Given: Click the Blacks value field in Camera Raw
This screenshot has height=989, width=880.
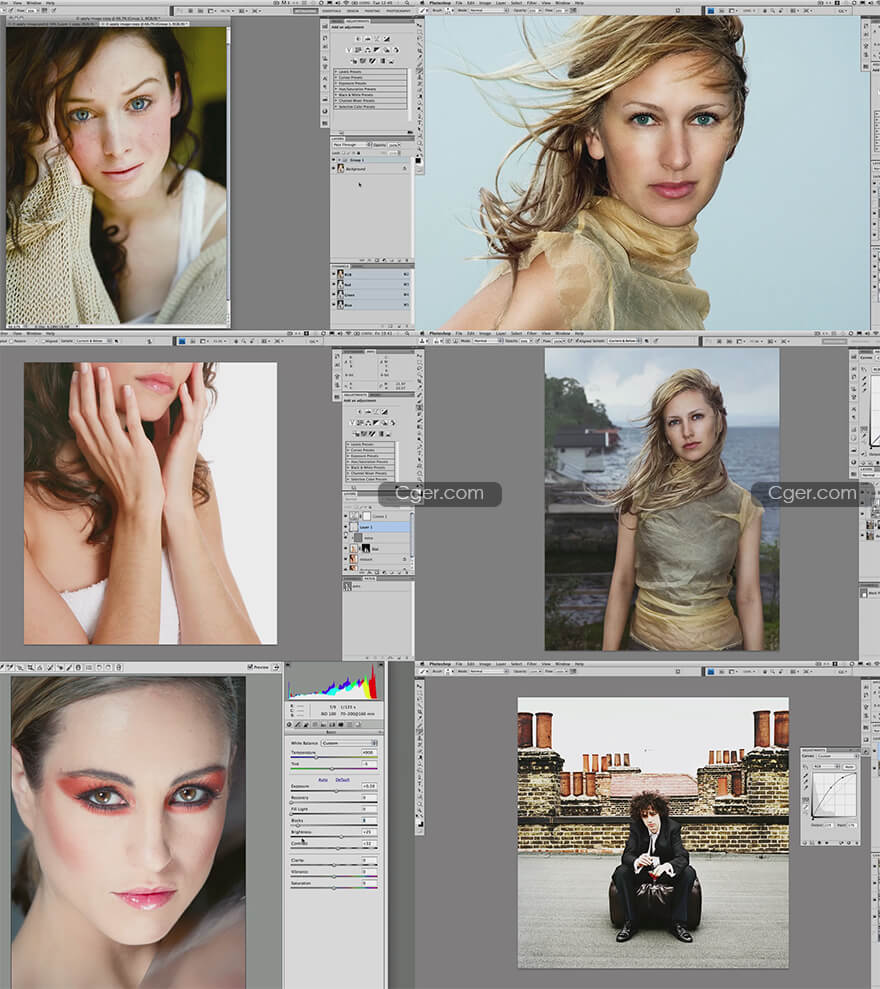Looking at the screenshot, I should click(368, 821).
